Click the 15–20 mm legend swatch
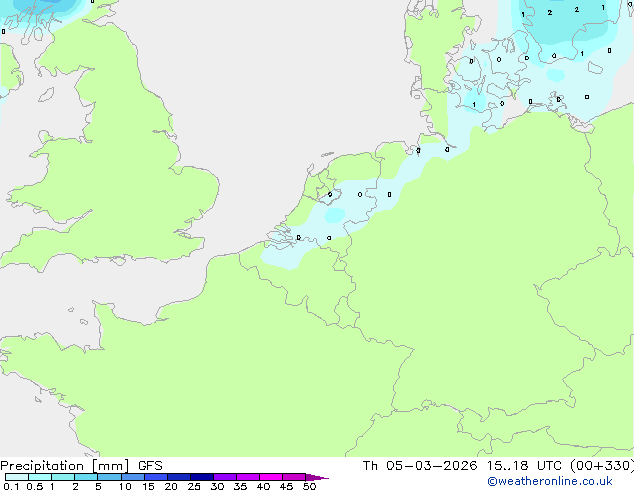 pyautogui.click(x=156, y=477)
